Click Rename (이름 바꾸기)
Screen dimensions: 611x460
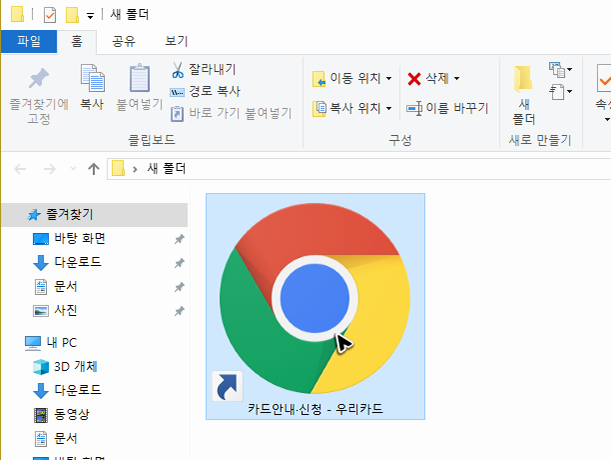pyautogui.click(x=447, y=108)
